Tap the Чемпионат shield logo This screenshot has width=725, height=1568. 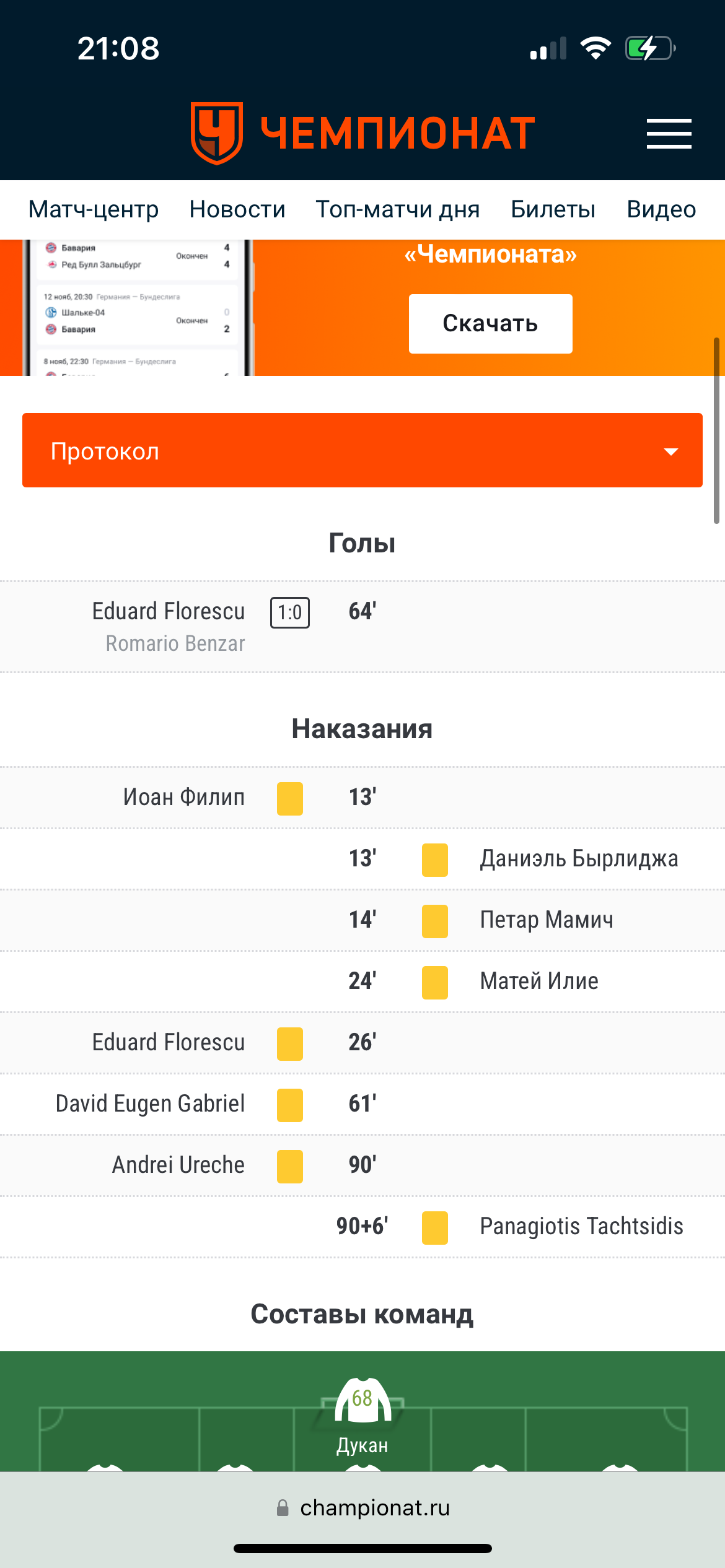click(x=216, y=133)
